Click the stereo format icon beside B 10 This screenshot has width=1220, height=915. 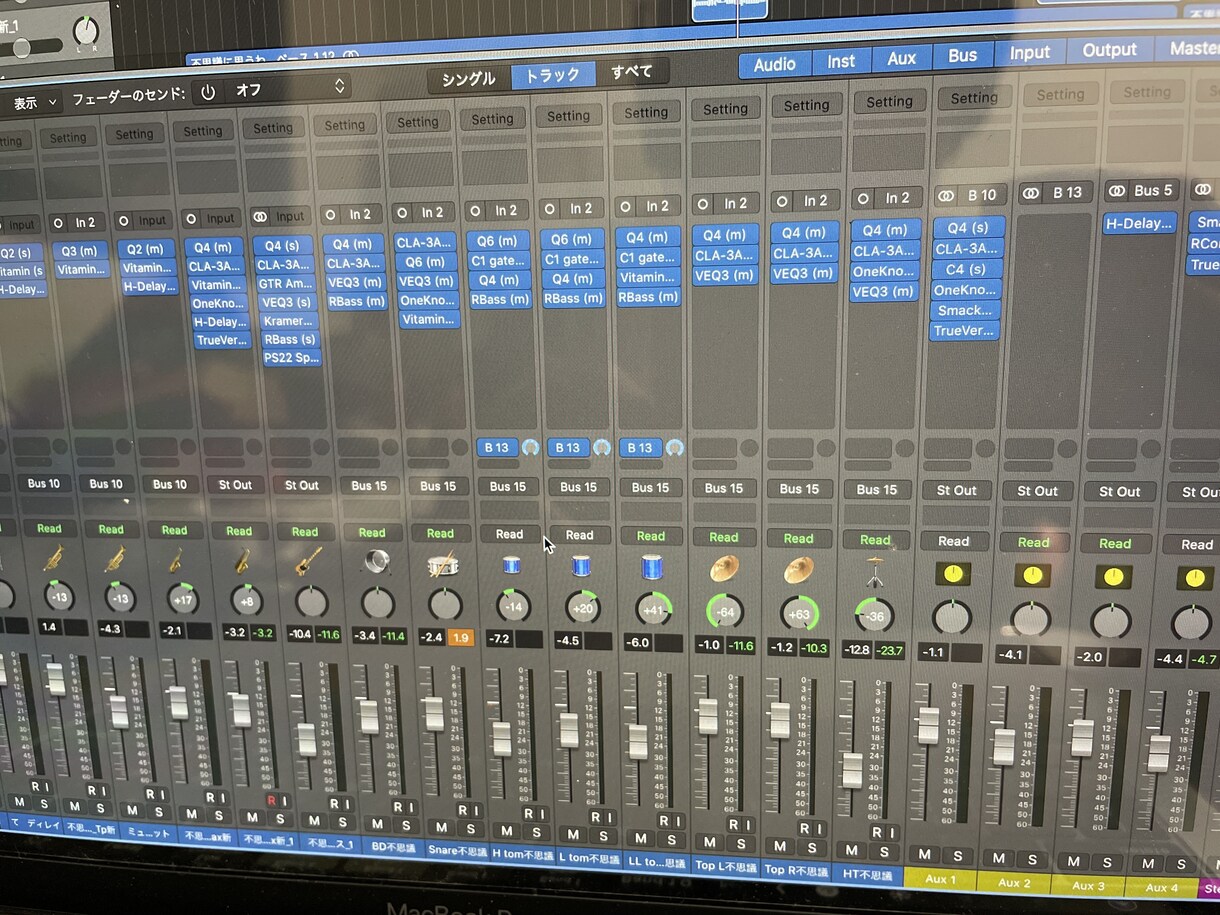tap(945, 195)
